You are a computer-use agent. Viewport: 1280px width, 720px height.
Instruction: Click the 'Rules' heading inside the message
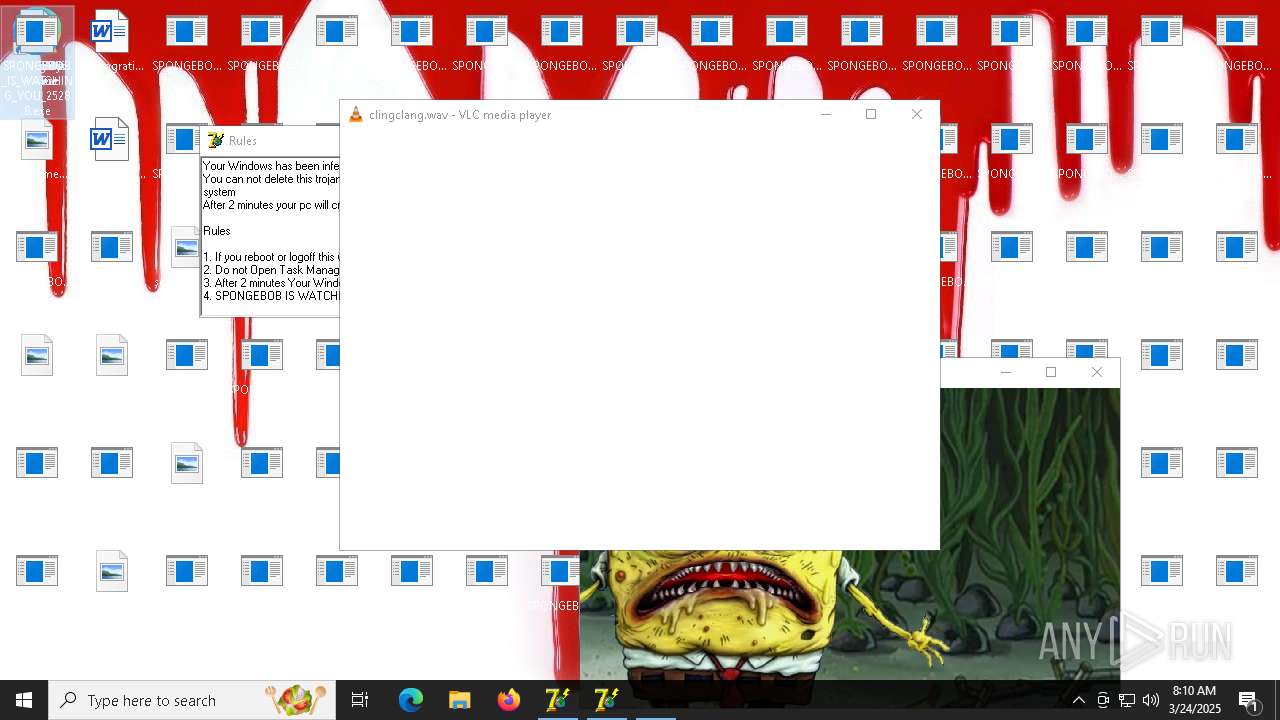tap(217, 231)
